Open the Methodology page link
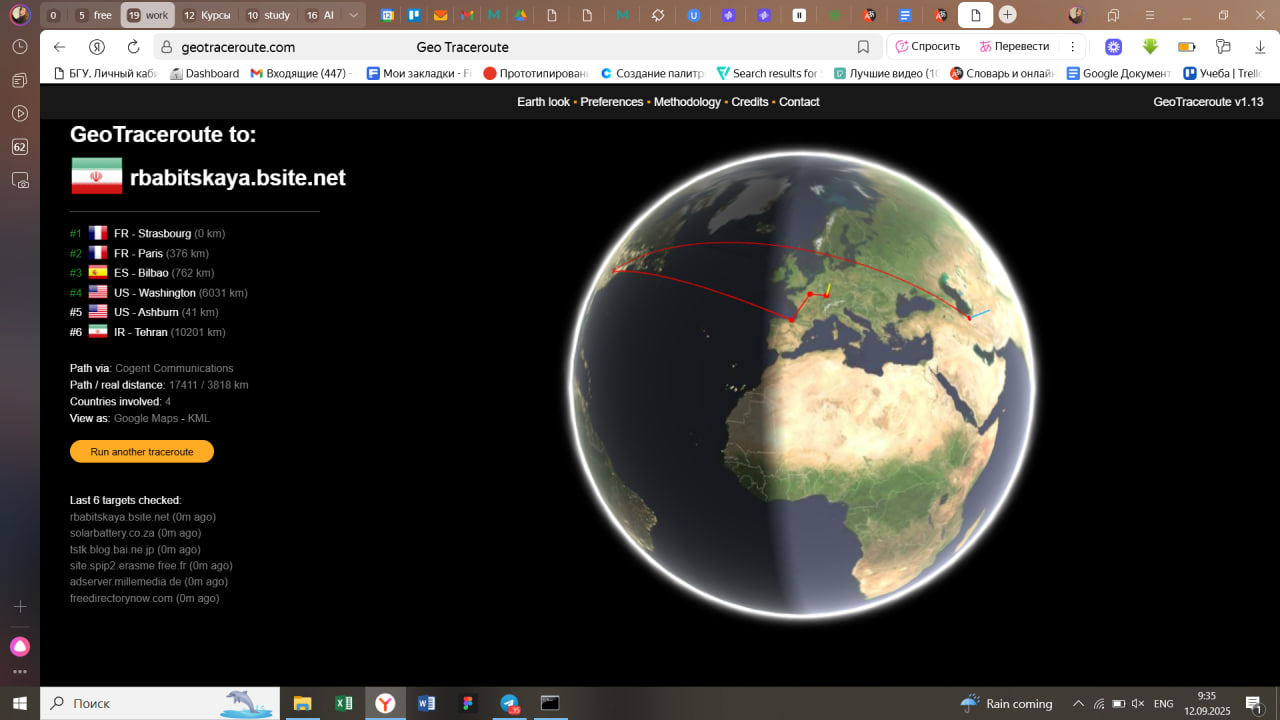The height and width of the screenshot is (720, 1280). pos(686,102)
